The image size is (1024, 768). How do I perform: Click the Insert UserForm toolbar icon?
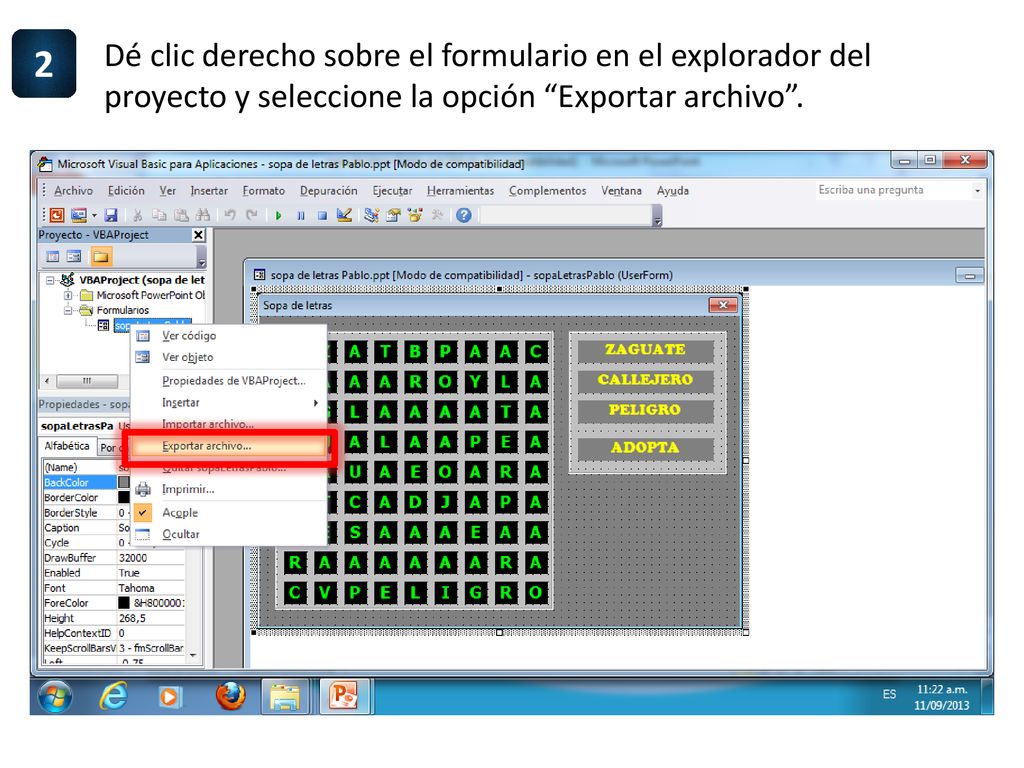tap(79, 215)
